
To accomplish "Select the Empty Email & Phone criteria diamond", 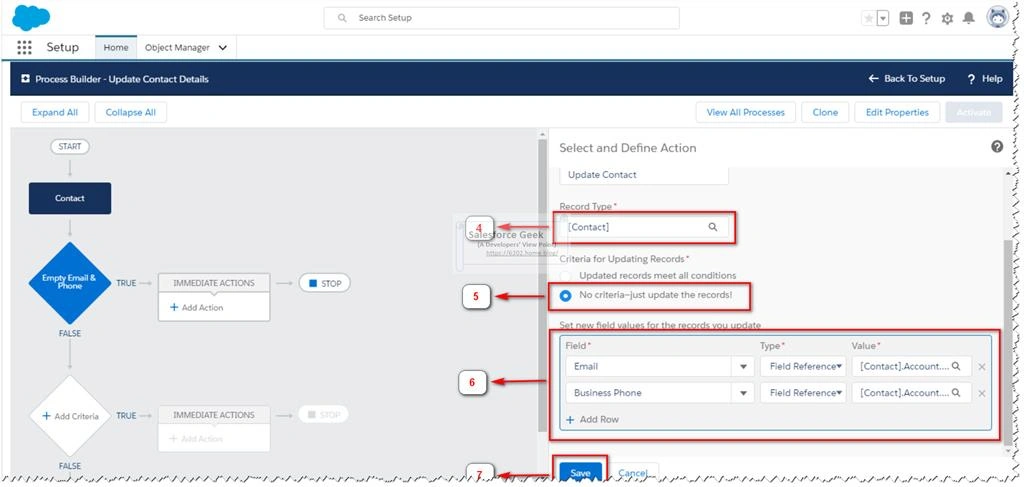I will (x=70, y=282).
